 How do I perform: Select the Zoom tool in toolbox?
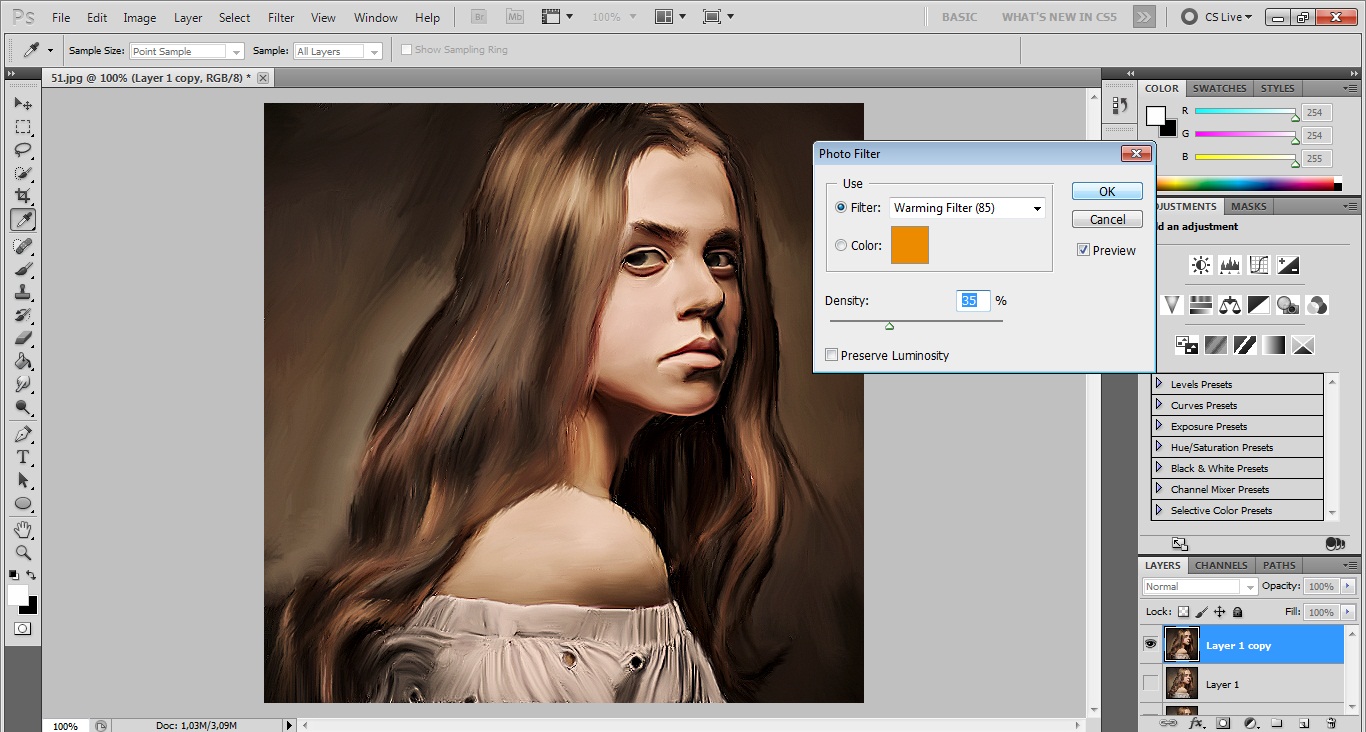(22, 553)
